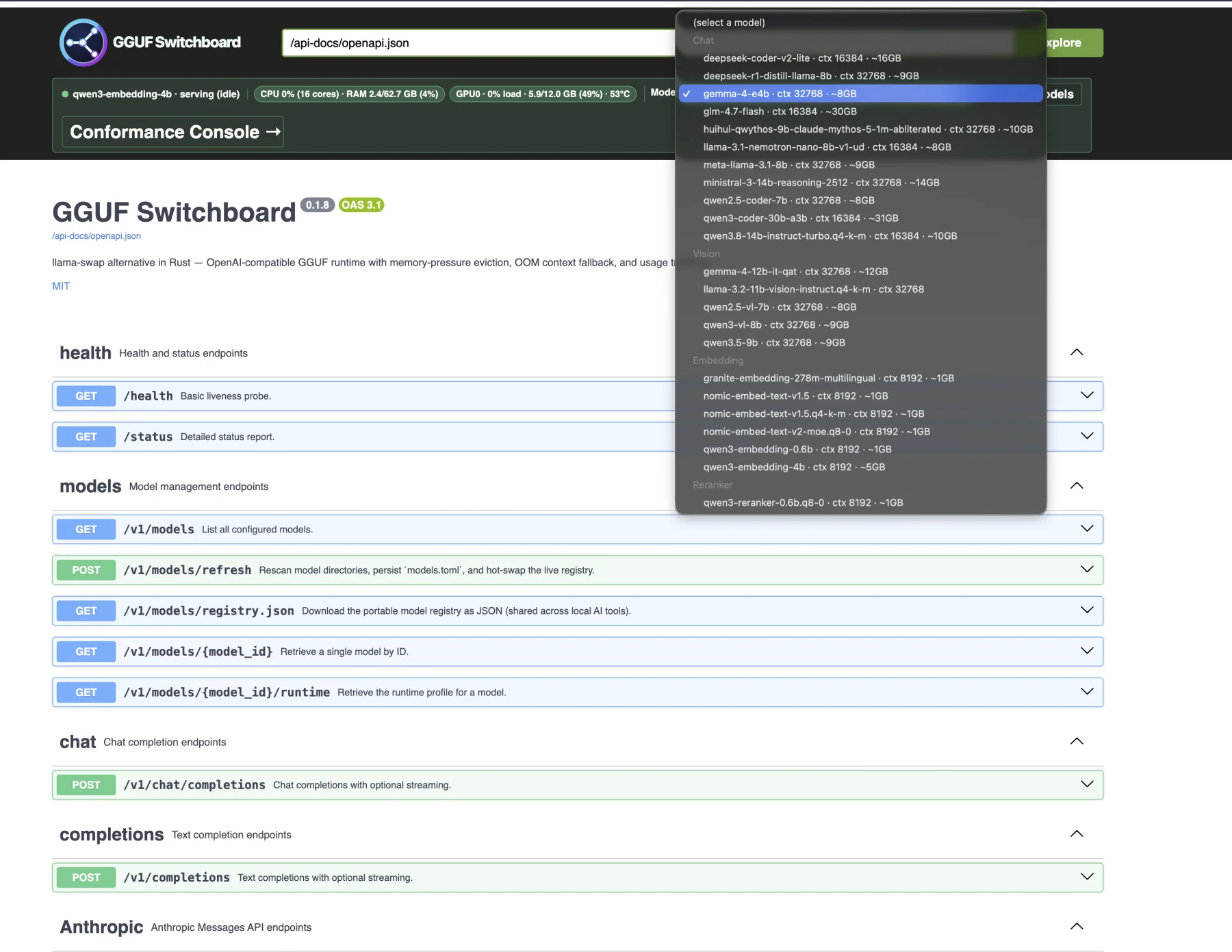Click the GET badge for /health
The height and width of the screenshot is (952, 1232).
coord(86,396)
